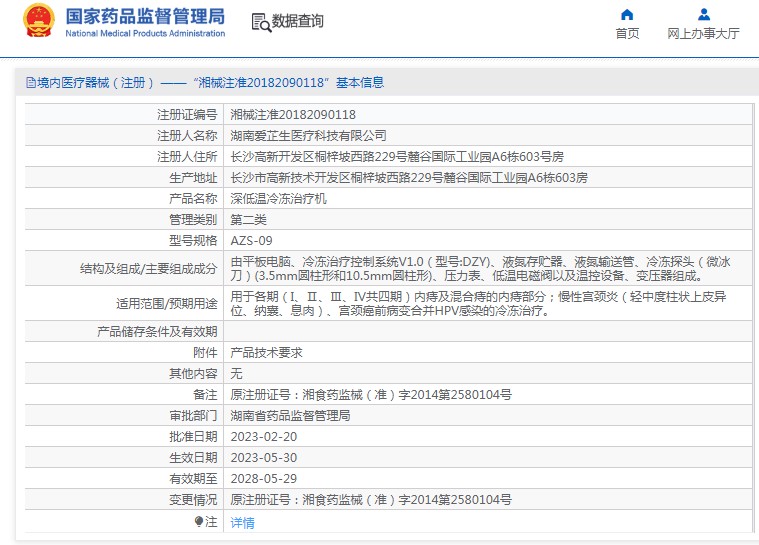Open 网上办事大厅 navigation label
The width and height of the screenshot is (759, 545).
coord(703,33)
